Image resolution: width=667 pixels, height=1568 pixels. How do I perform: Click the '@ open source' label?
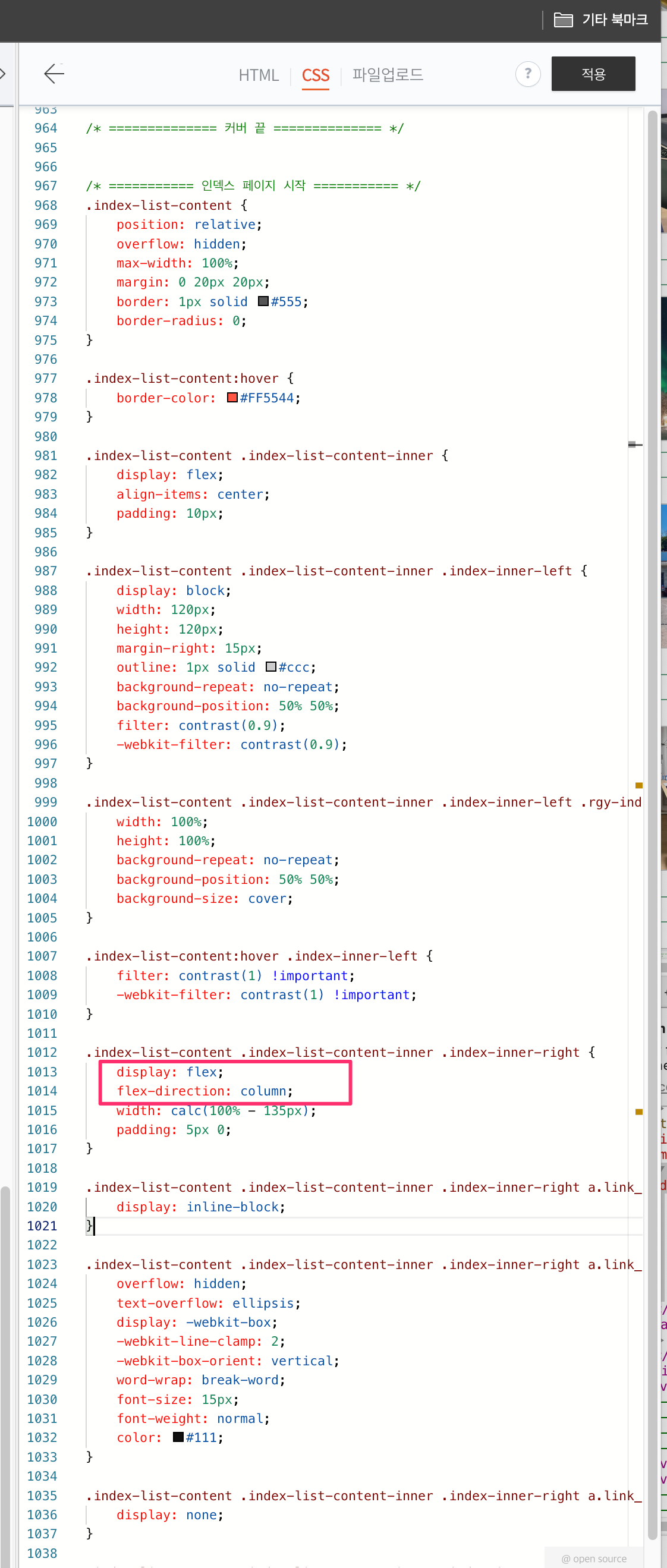point(594,1558)
